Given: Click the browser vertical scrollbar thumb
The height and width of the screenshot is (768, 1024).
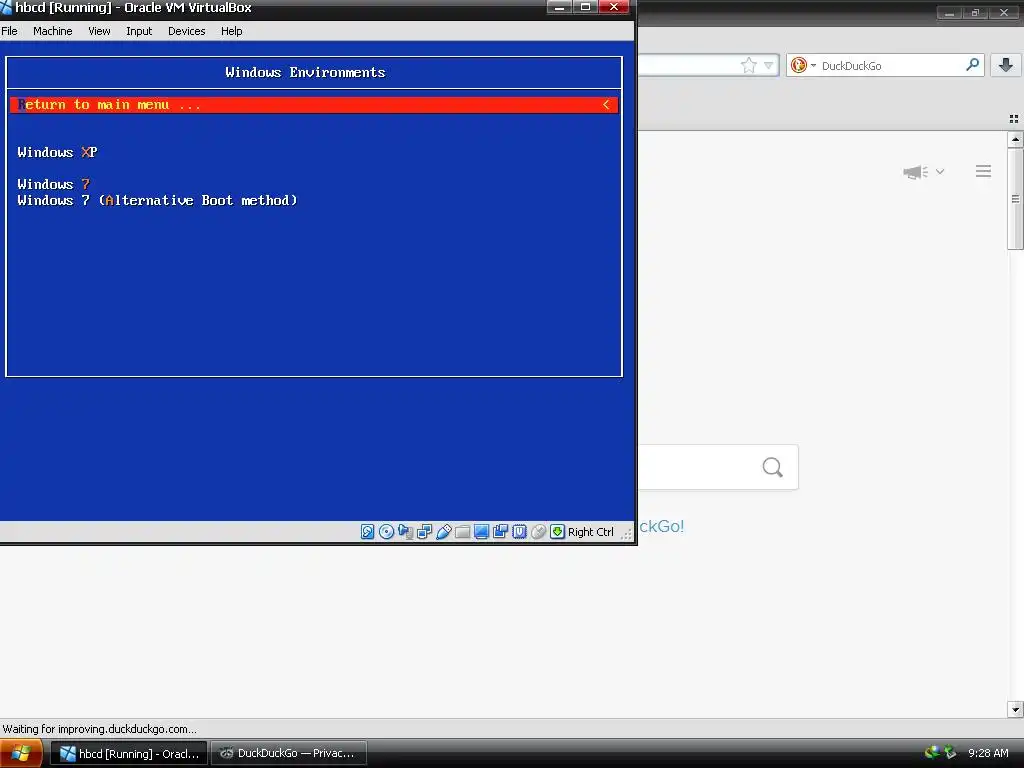Looking at the screenshot, I should click(x=1015, y=199).
